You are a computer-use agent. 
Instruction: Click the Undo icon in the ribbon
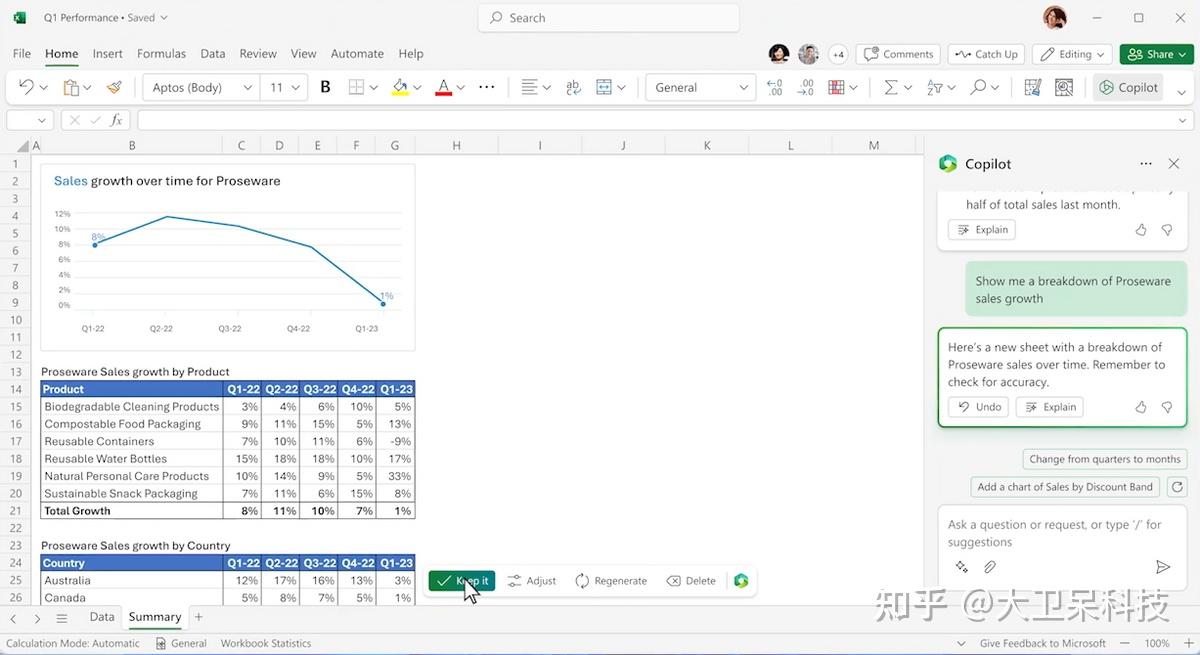[26, 87]
